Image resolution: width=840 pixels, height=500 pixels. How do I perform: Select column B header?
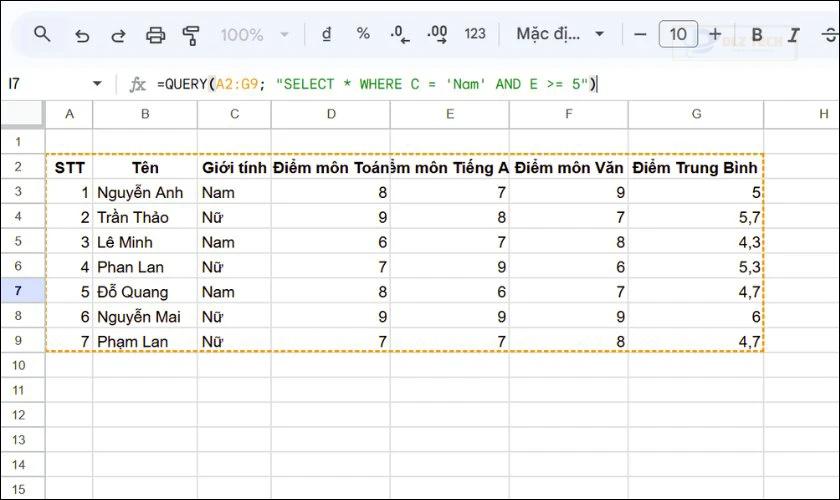coord(145,114)
